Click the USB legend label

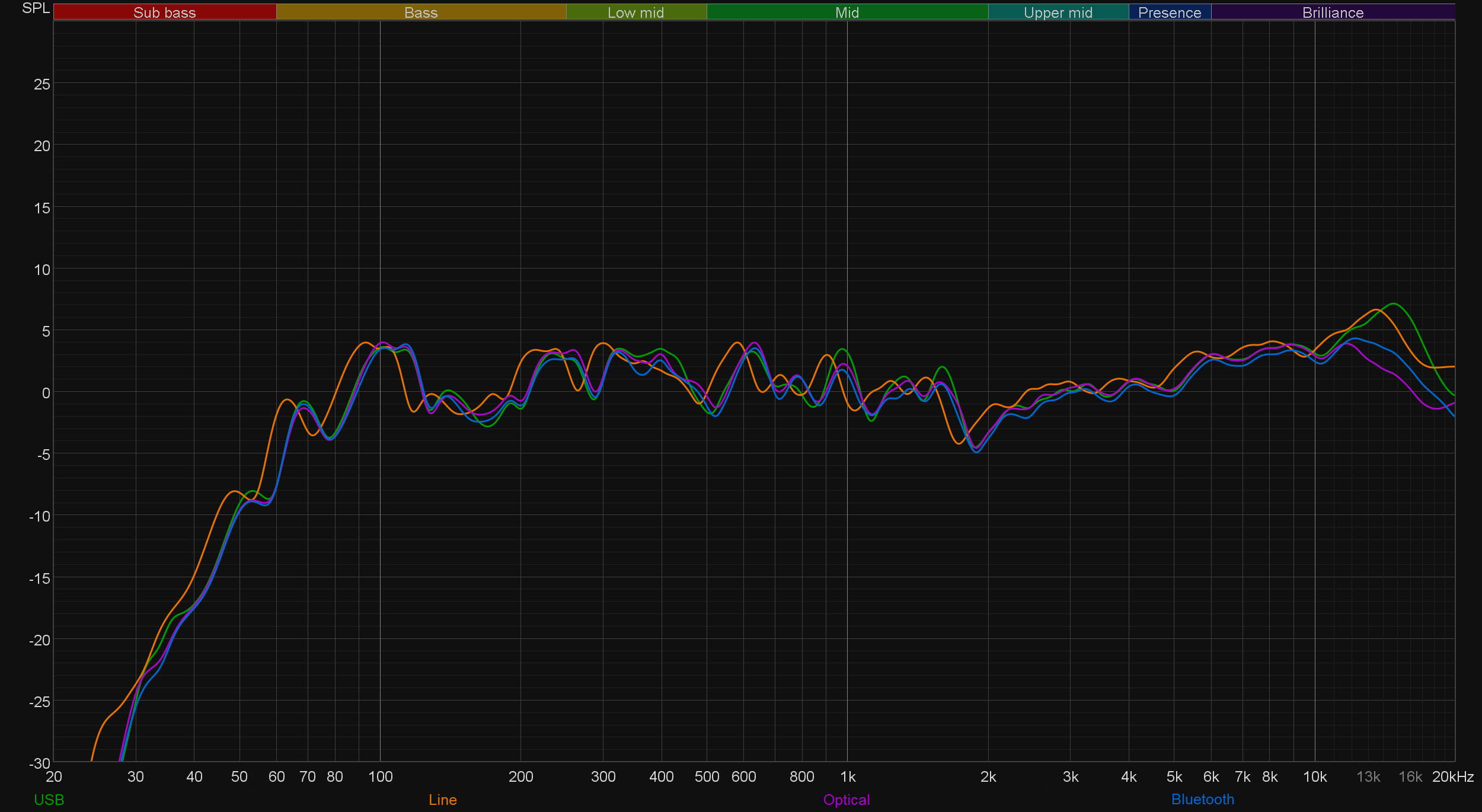49,800
